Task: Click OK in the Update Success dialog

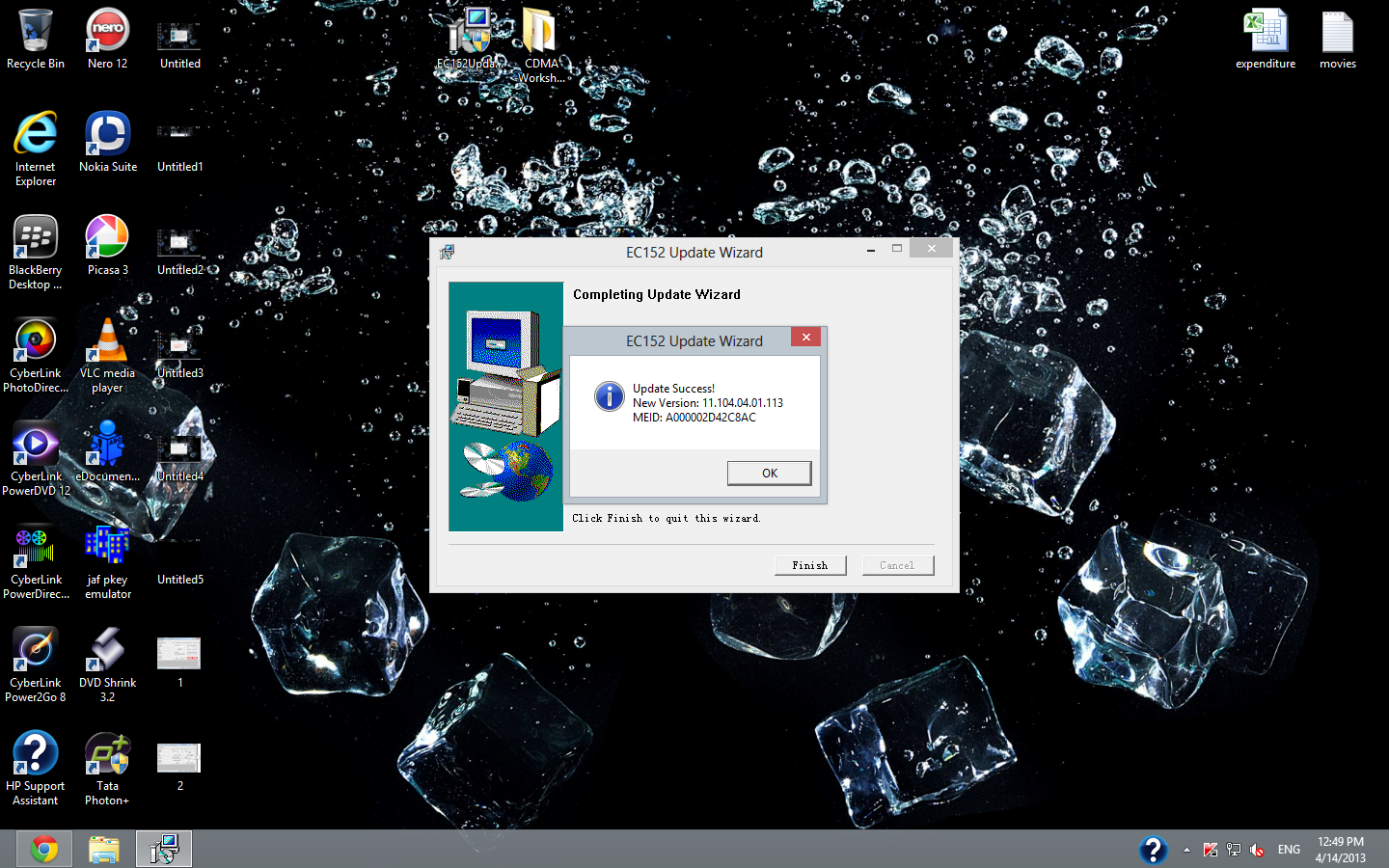Action: [x=769, y=473]
